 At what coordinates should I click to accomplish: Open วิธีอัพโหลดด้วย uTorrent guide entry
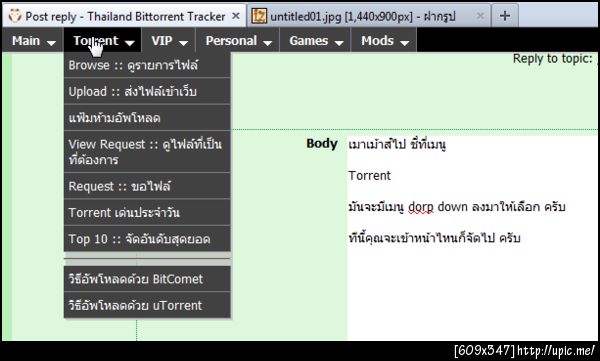[x=147, y=305]
